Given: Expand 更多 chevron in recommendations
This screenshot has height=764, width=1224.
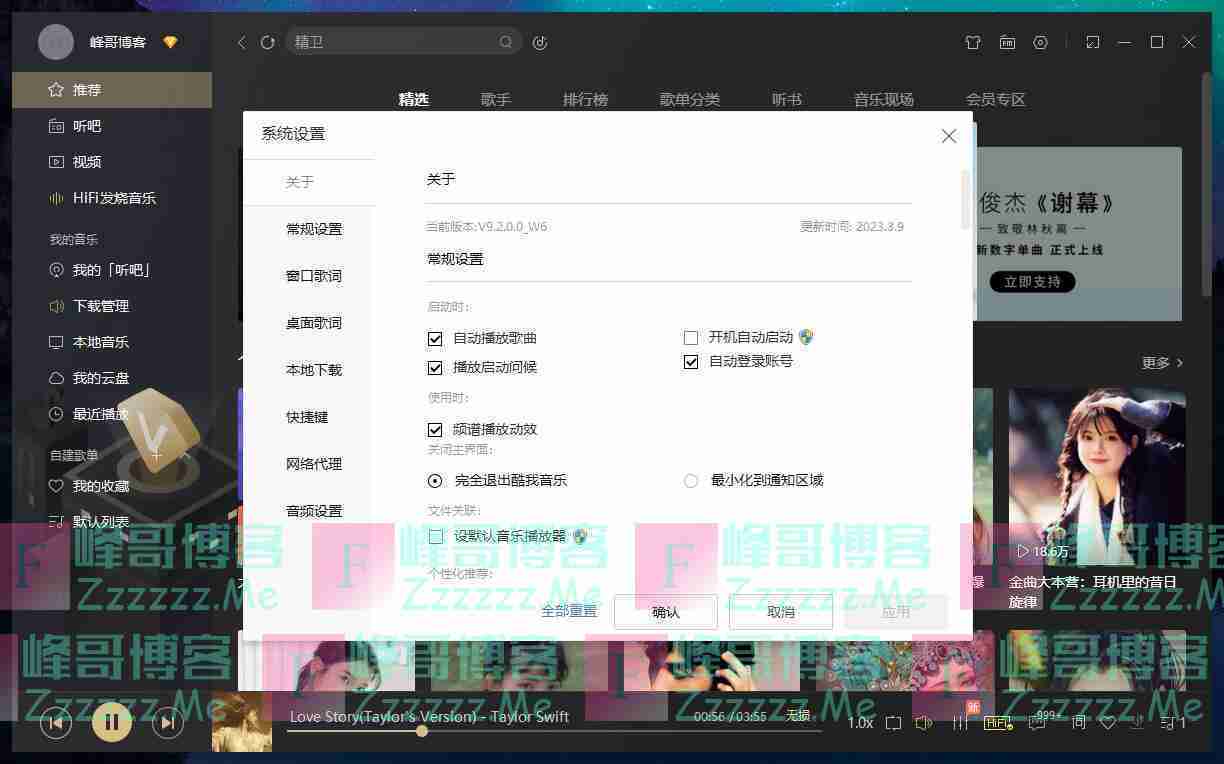Looking at the screenshot, I should [x=1163, y=363].
